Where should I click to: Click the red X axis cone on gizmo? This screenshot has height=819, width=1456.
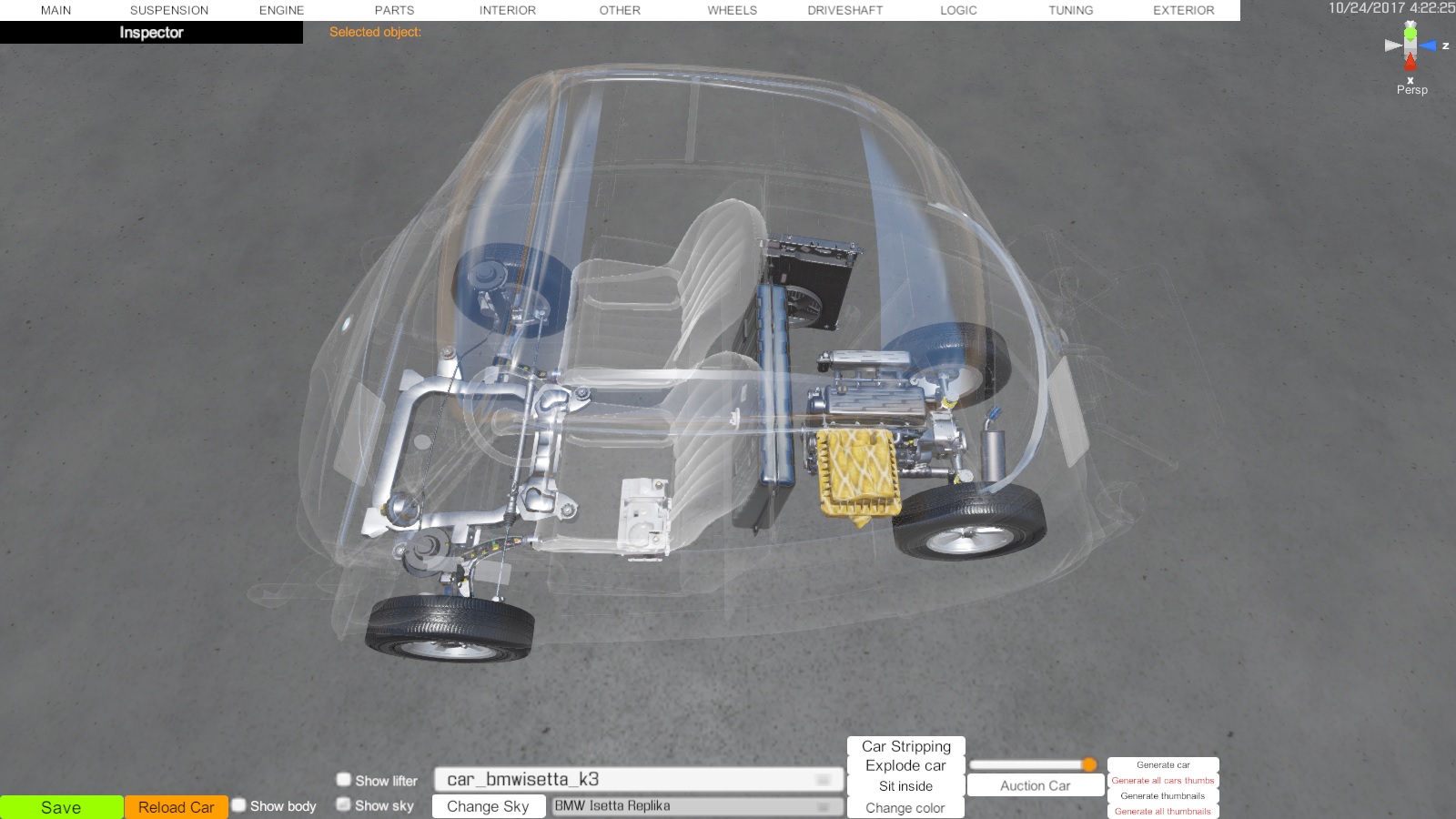(1410, 63)
